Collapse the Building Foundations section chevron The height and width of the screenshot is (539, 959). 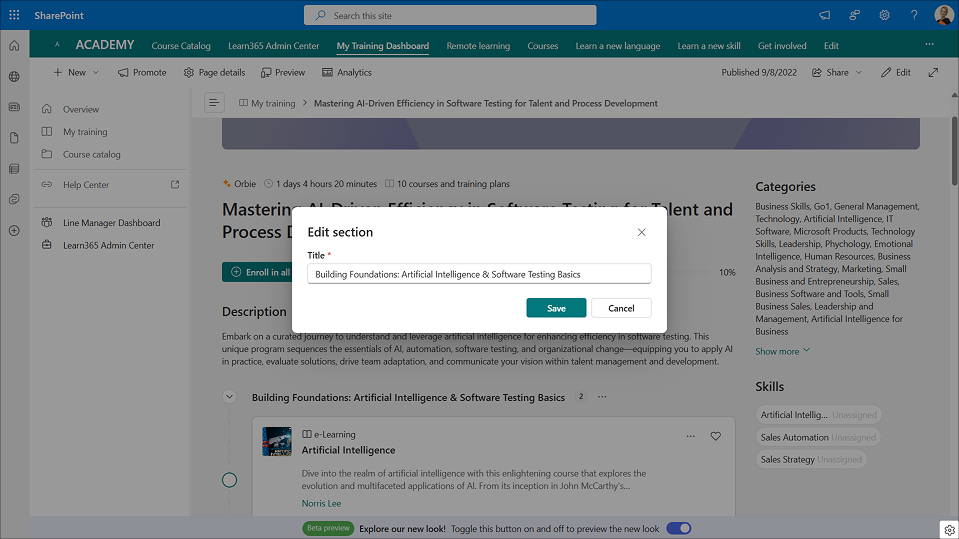pyautogui.click(x=229, y=397)
